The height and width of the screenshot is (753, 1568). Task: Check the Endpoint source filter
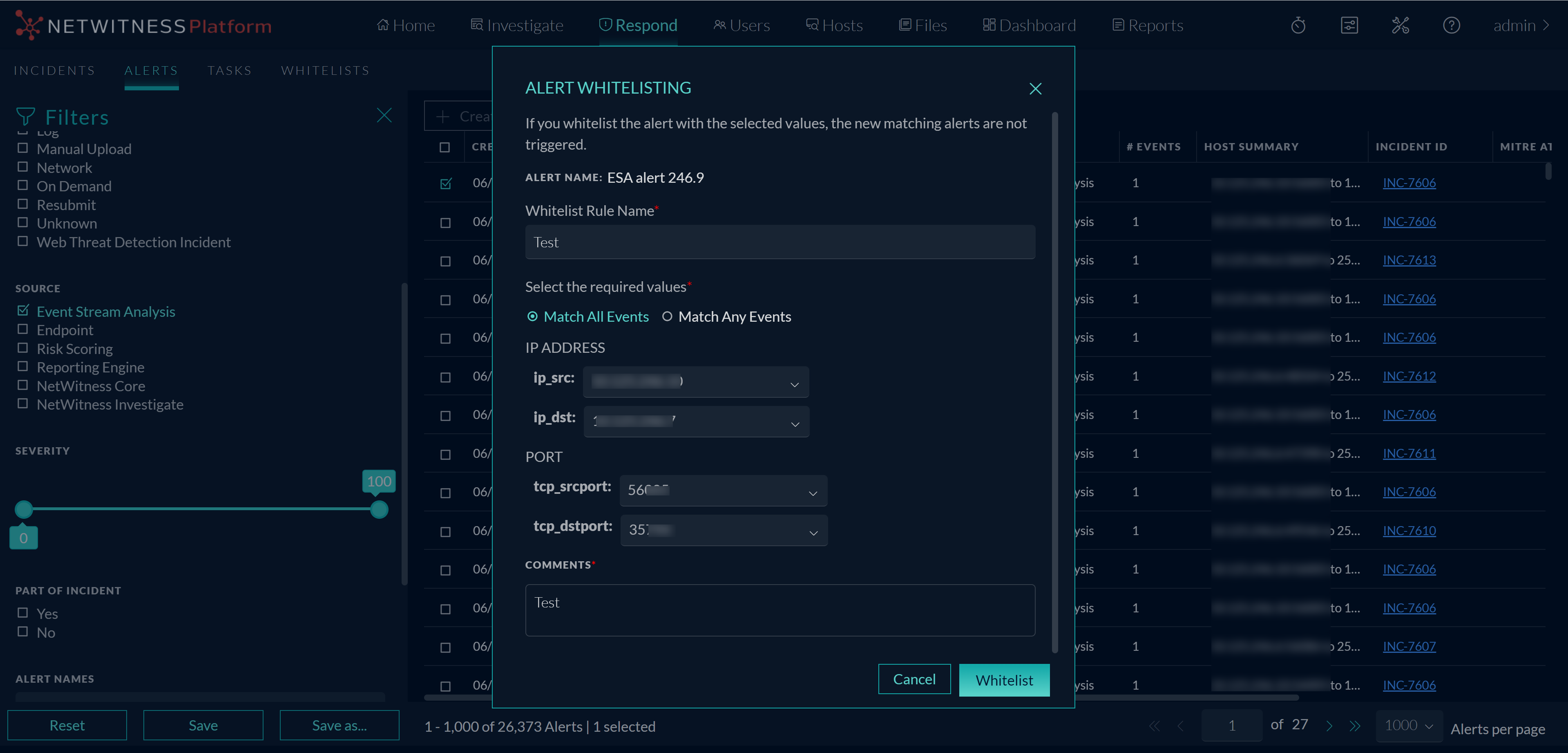click(x=23, y=329)
